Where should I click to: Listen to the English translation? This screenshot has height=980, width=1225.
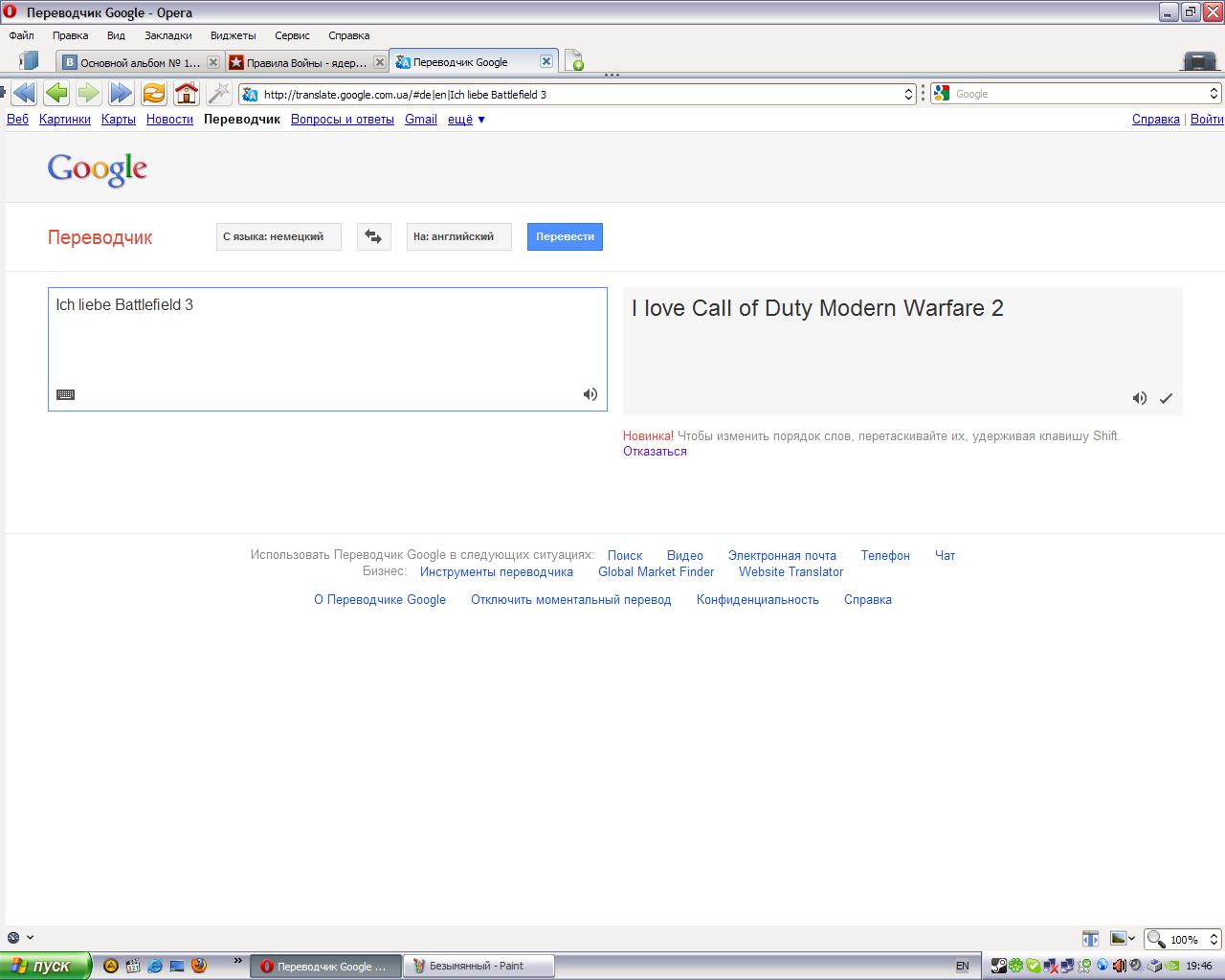[x=1139, y=398]
